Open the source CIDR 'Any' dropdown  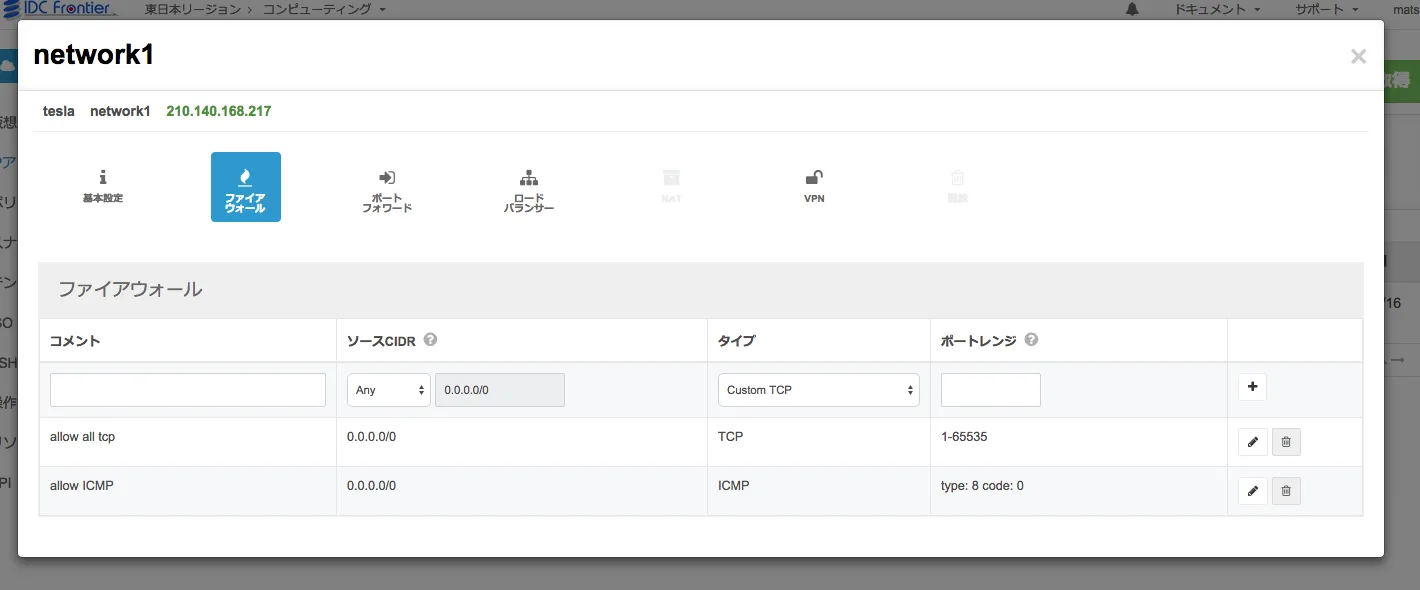click(x=389, y=390)
